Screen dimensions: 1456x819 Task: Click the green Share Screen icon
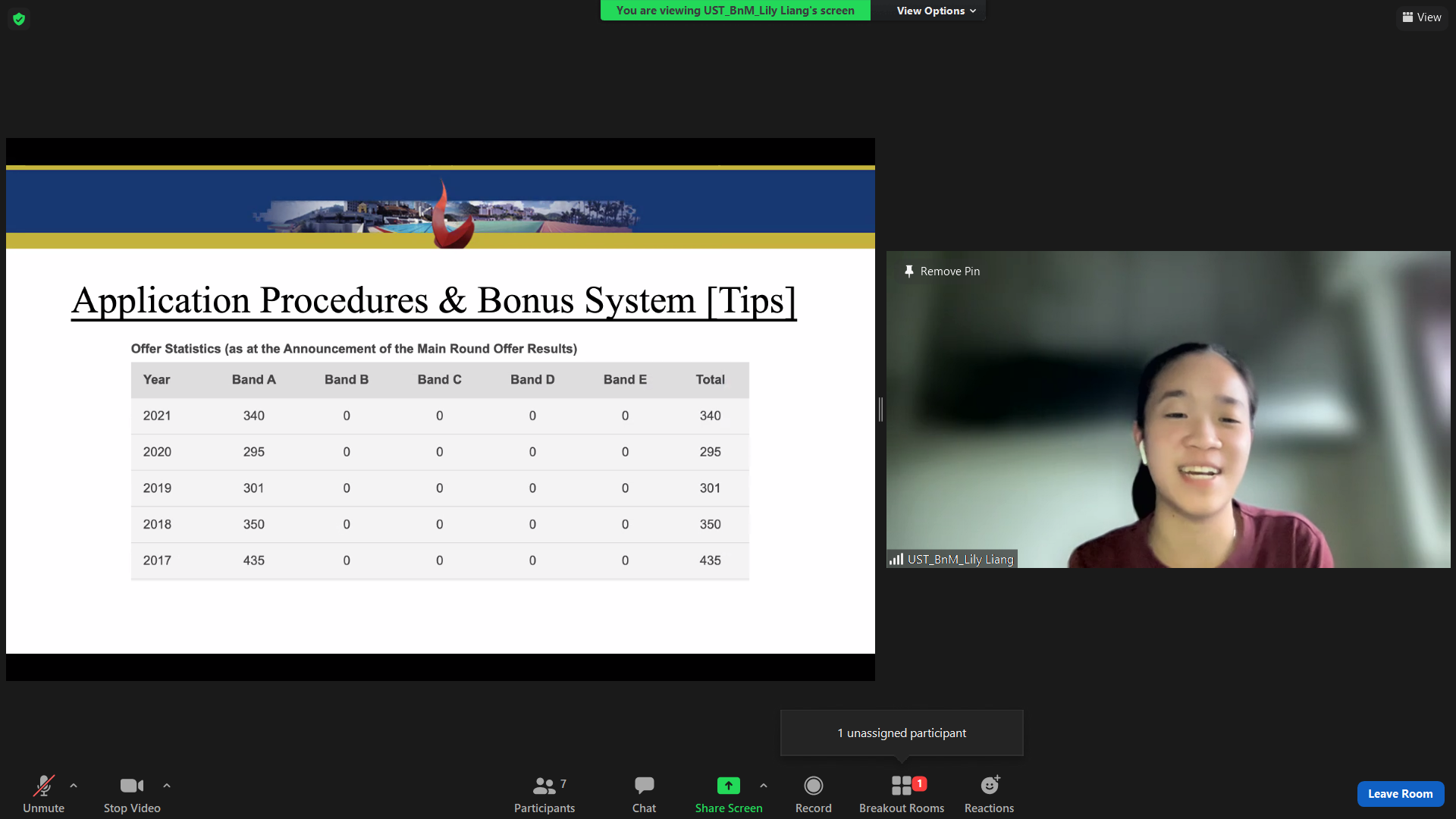(x=729, y=786)
